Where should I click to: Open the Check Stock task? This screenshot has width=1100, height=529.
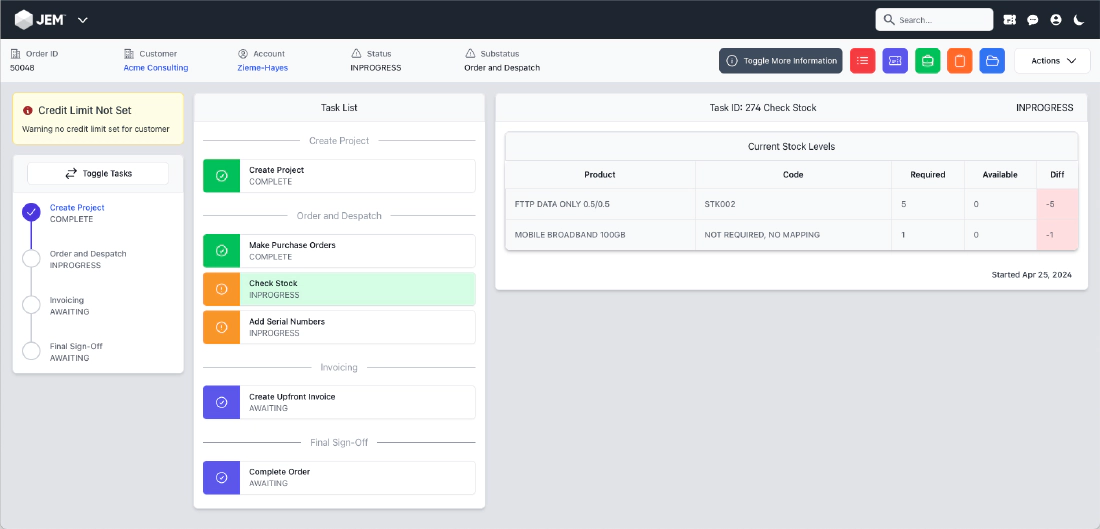point(339,289)
